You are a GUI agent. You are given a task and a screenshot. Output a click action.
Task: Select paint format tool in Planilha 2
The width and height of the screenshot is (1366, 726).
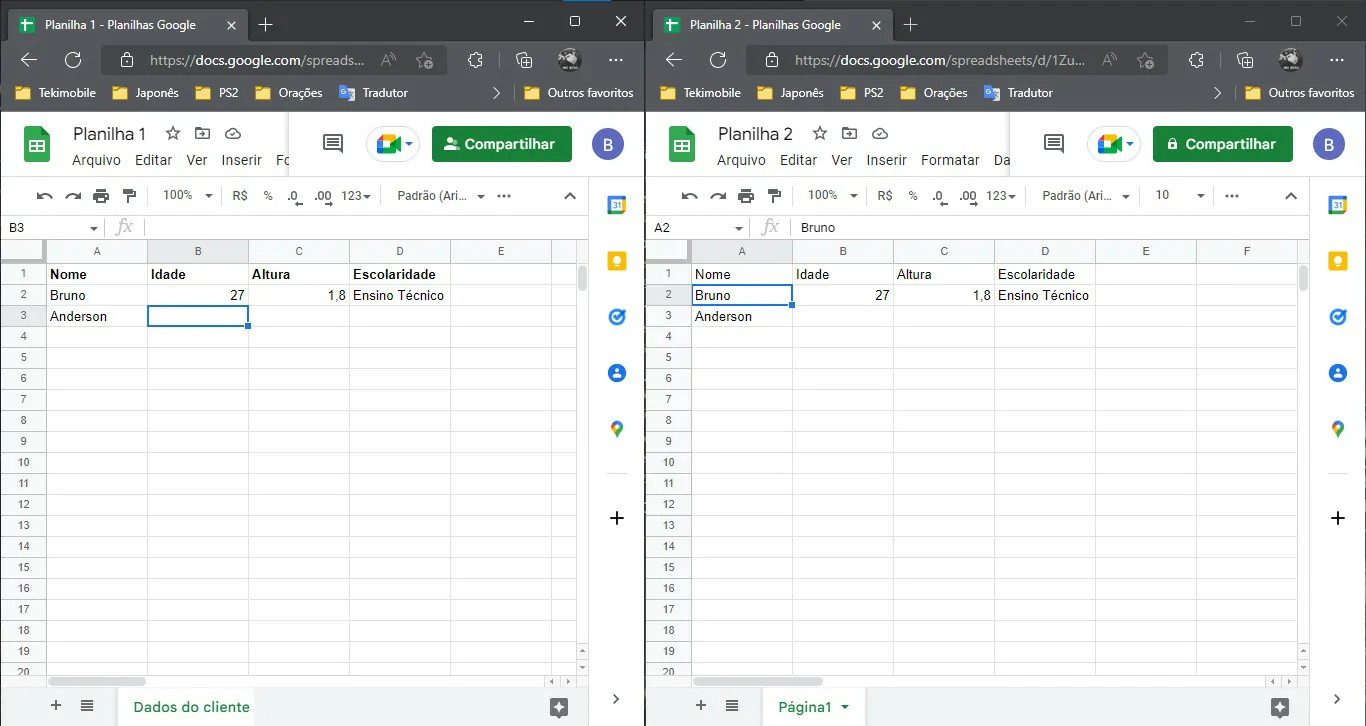773,196
